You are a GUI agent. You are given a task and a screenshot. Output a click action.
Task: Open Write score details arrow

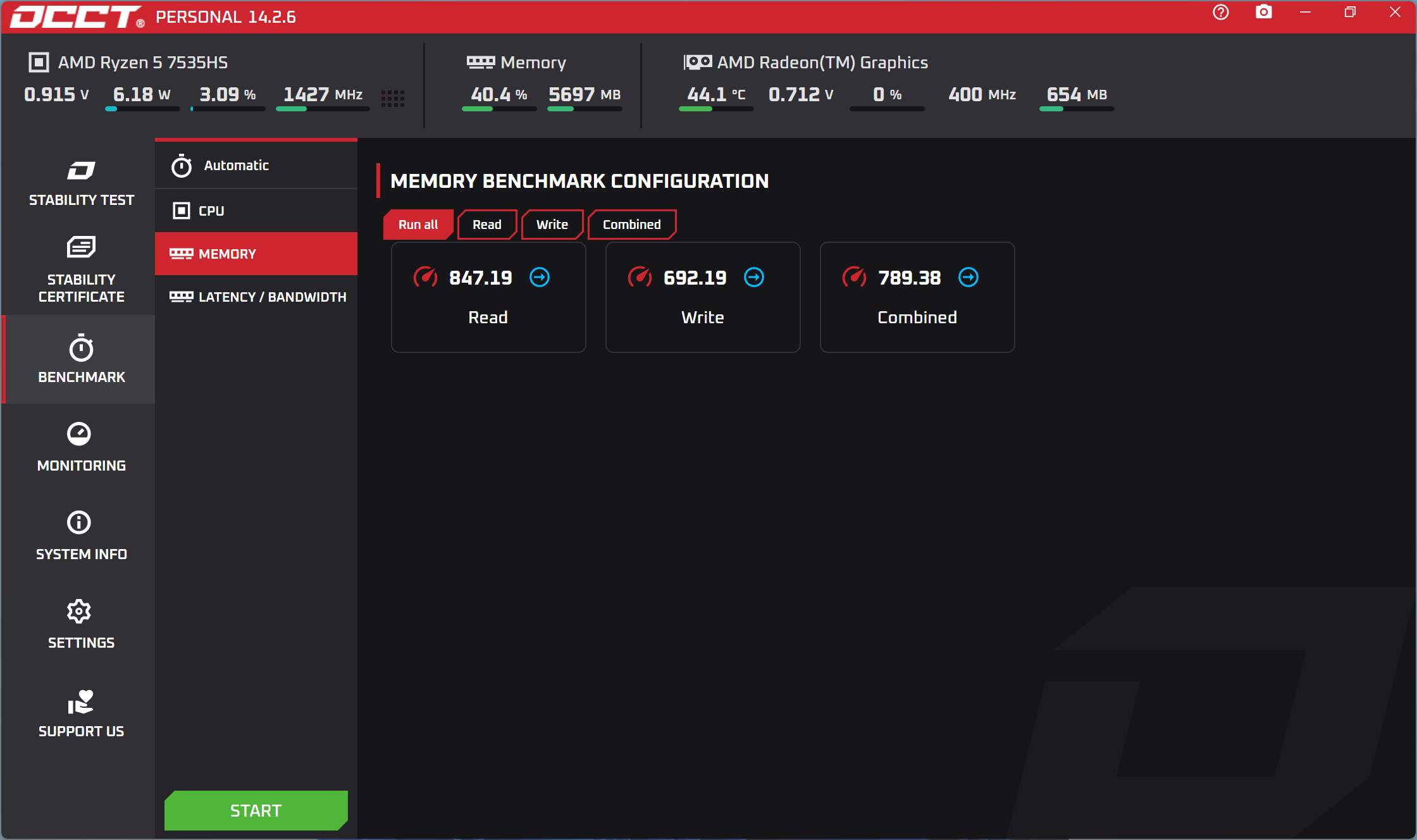pyautogui.click(x=754, y=277)
